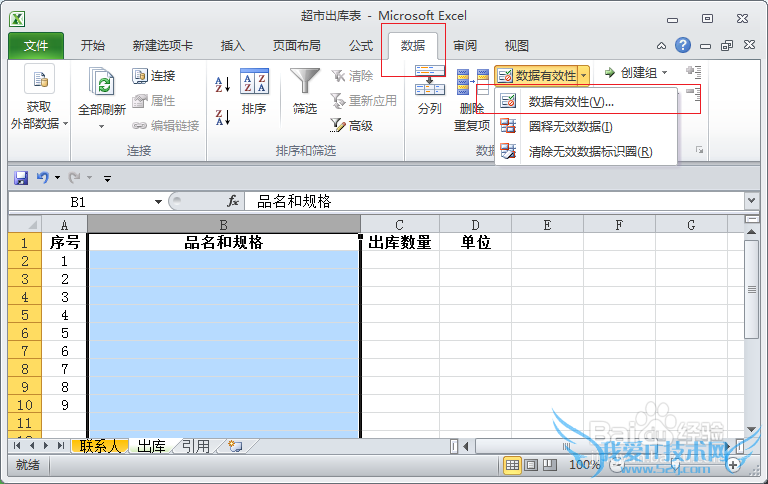Select Page Layout view in status bar

coord(531,465)
